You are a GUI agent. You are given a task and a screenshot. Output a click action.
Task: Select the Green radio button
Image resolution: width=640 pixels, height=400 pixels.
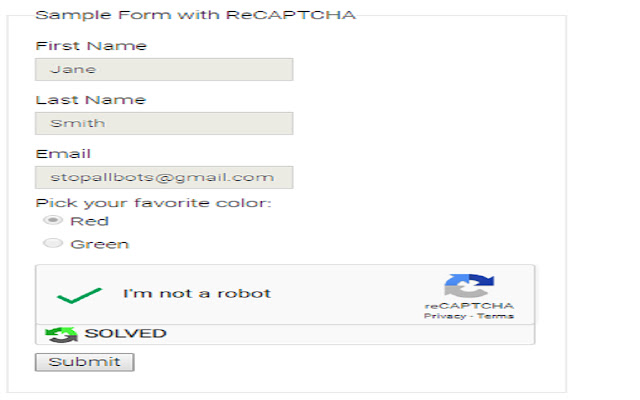pos(54,243)
